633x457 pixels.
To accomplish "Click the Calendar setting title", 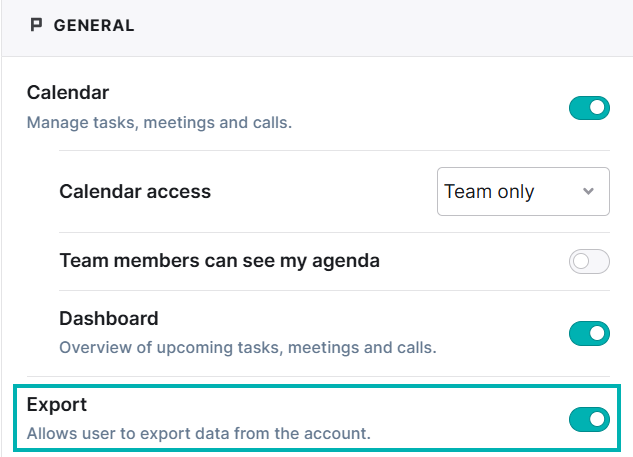I will [x=68, y=93].
